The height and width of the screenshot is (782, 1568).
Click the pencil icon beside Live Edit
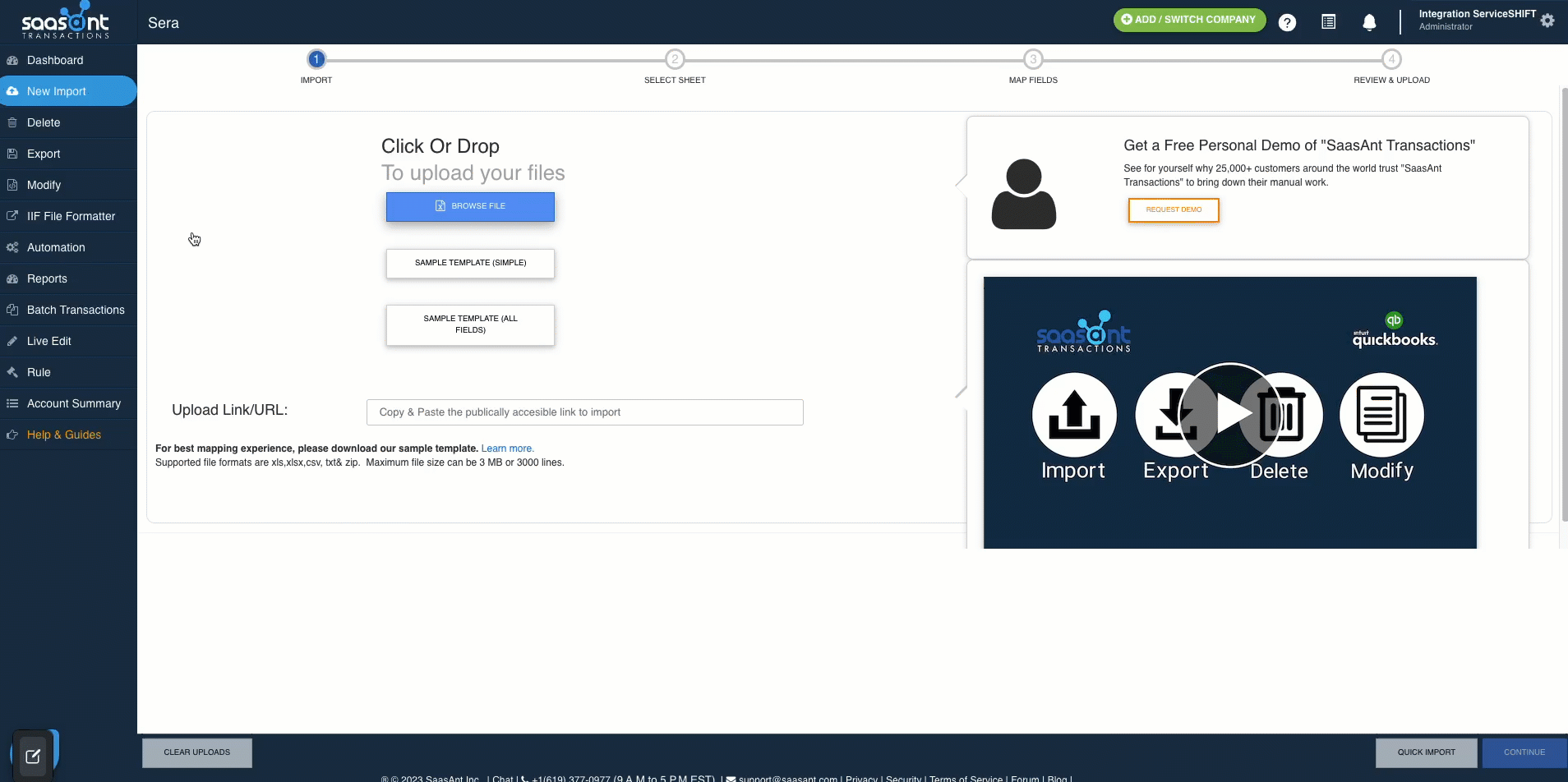click(x=12, y=341)
